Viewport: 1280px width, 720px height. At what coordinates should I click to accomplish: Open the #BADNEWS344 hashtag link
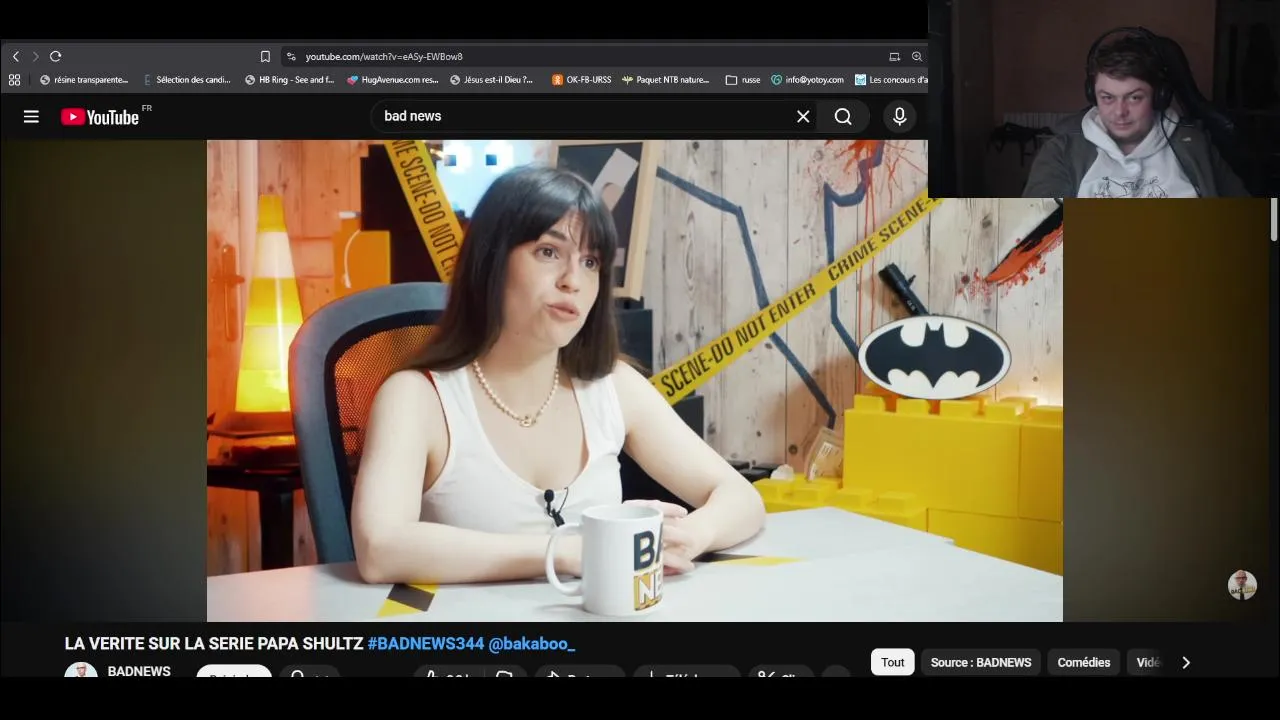click(426, 644)
